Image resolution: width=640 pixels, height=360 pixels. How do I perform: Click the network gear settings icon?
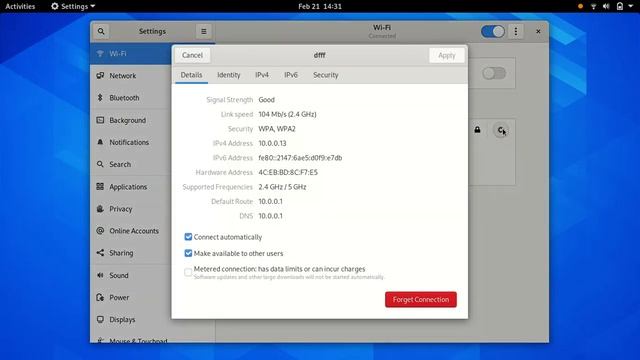click(x=501, y=130)
